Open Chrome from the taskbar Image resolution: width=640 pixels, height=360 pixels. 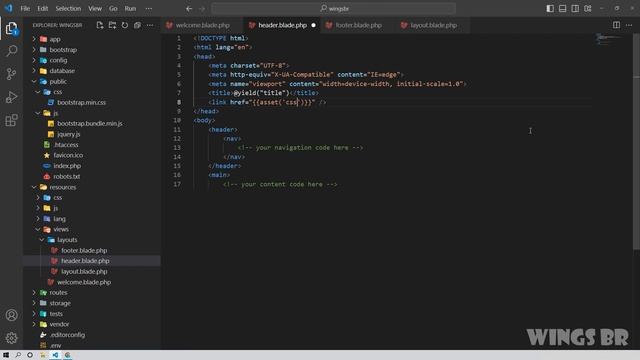coord(67,355)
